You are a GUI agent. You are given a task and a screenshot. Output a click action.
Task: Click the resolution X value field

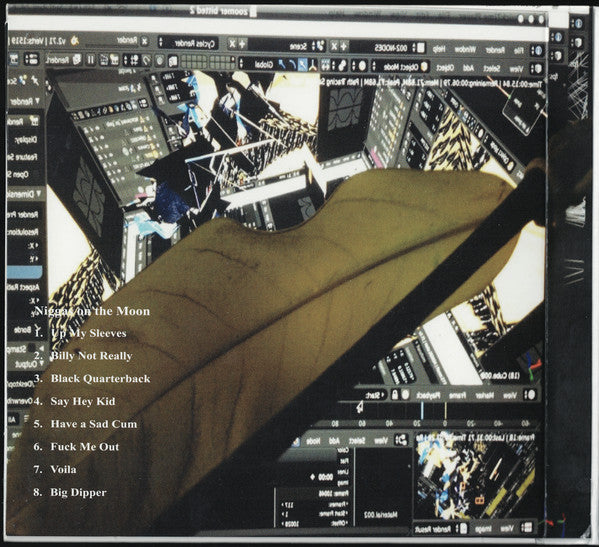(x=24, y=246)
